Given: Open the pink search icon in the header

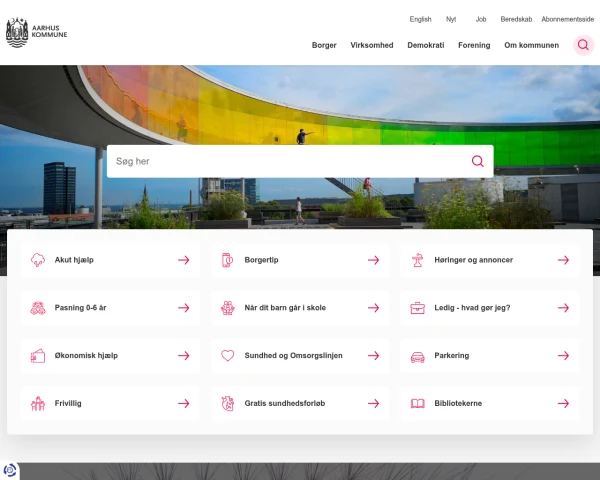Looking at the screenshot, I should pyautogui.click(x=583, y=45).
